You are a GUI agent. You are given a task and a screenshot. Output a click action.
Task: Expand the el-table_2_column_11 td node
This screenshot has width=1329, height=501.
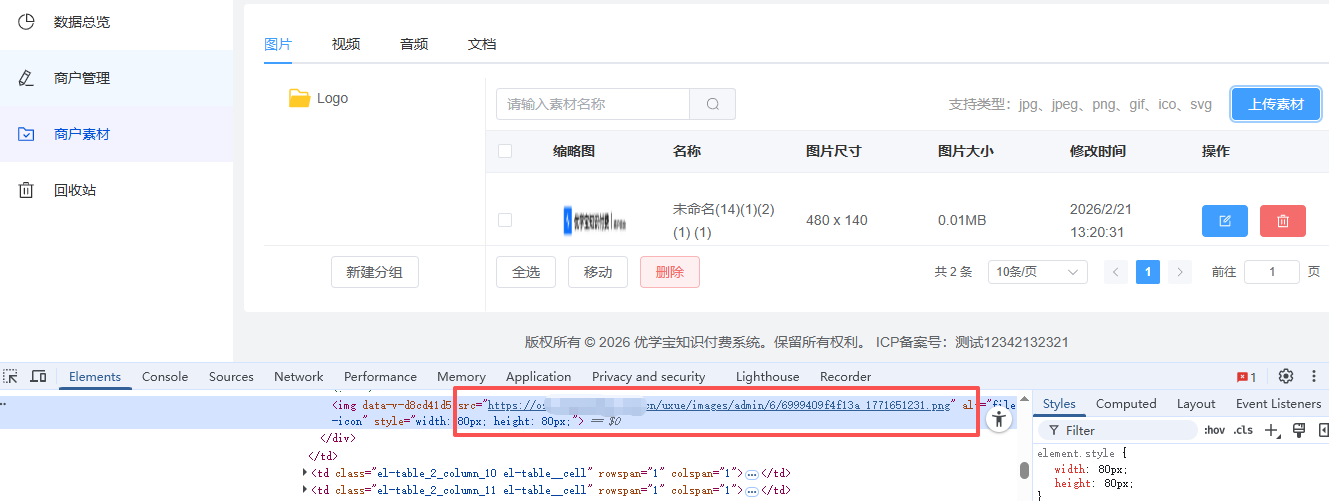(306, 490)
